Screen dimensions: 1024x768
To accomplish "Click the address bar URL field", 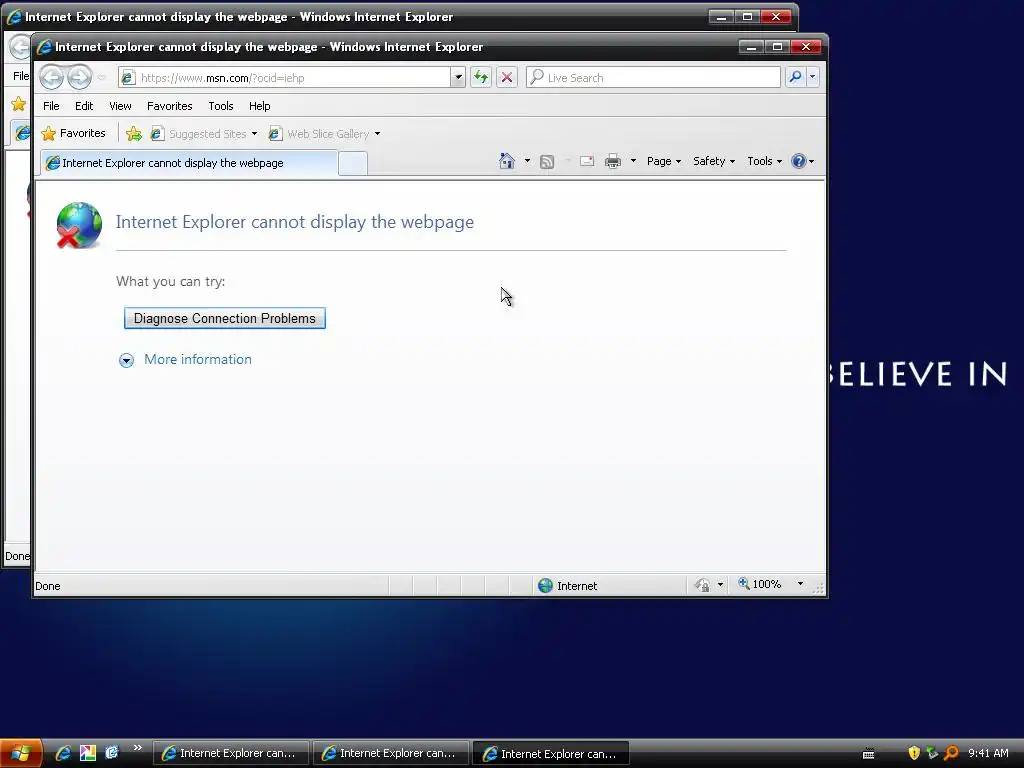I will click(293, 78).
